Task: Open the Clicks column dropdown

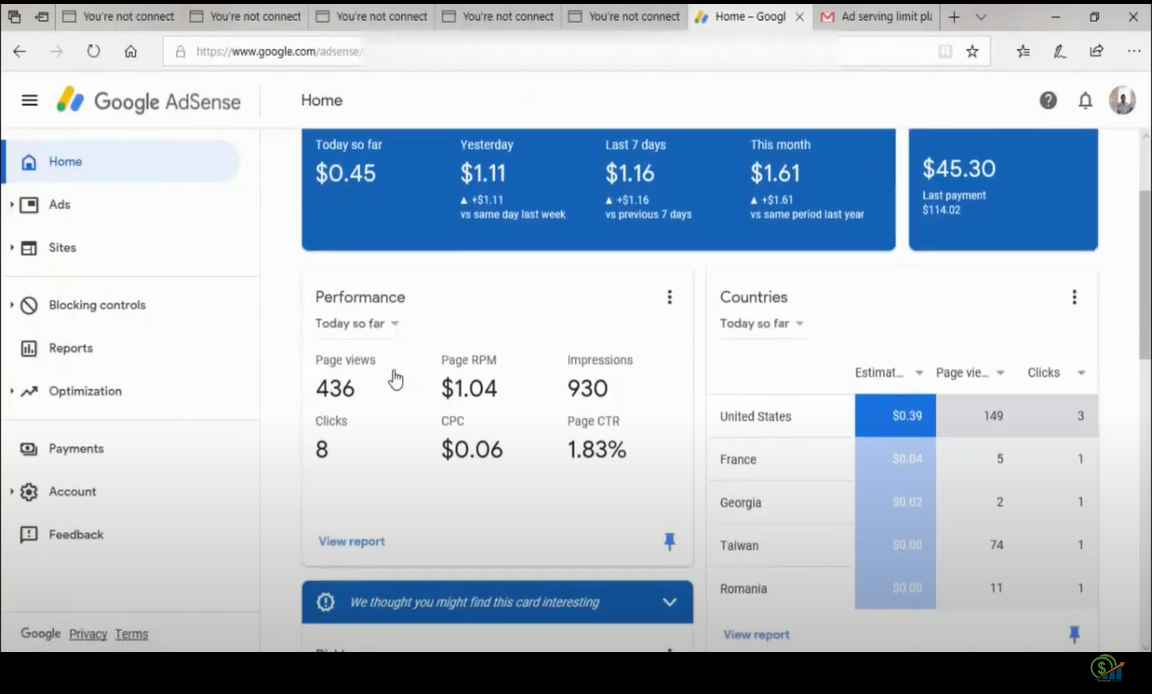Action: tap(1081, 373)
